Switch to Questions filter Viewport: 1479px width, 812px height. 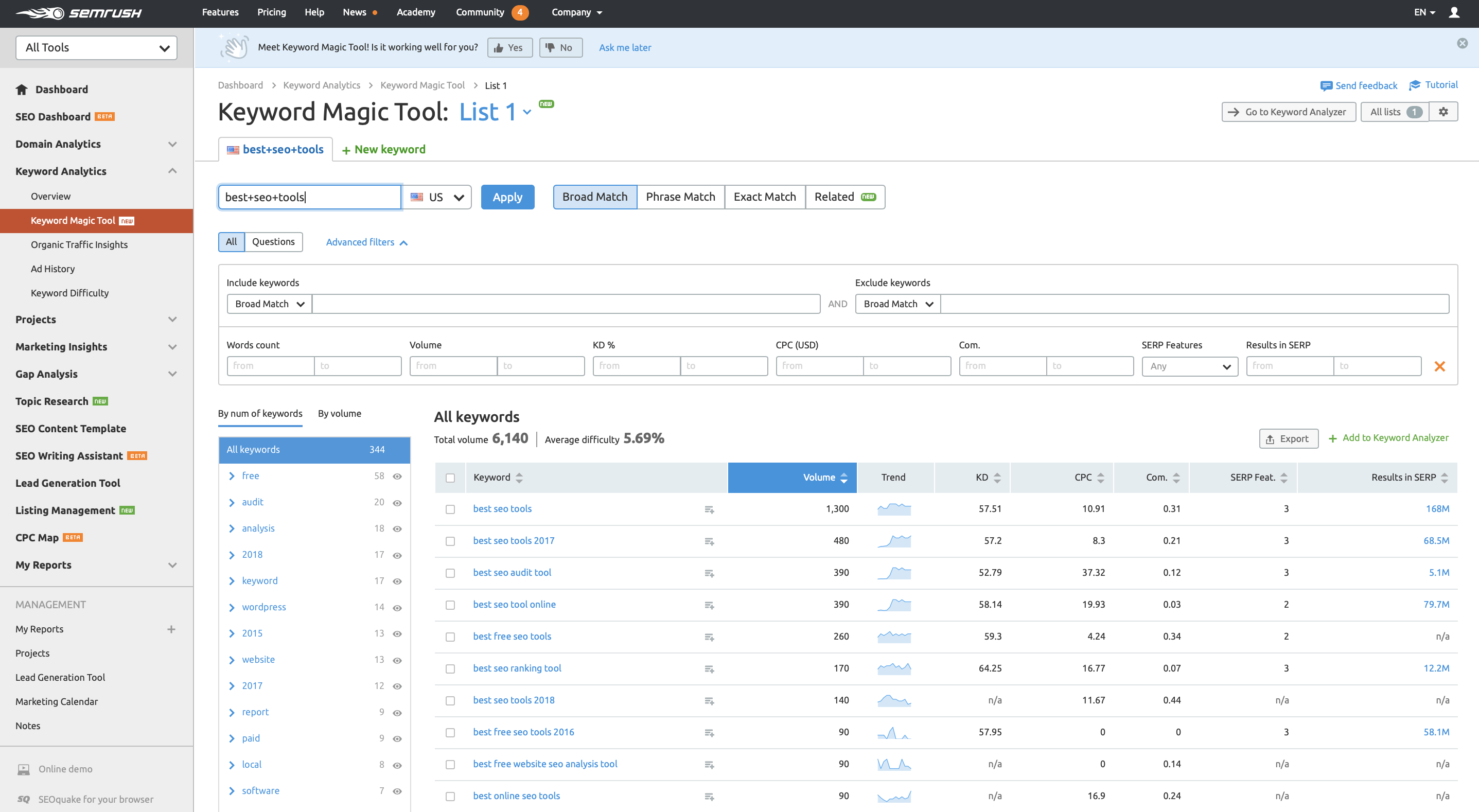coord(273,242)
